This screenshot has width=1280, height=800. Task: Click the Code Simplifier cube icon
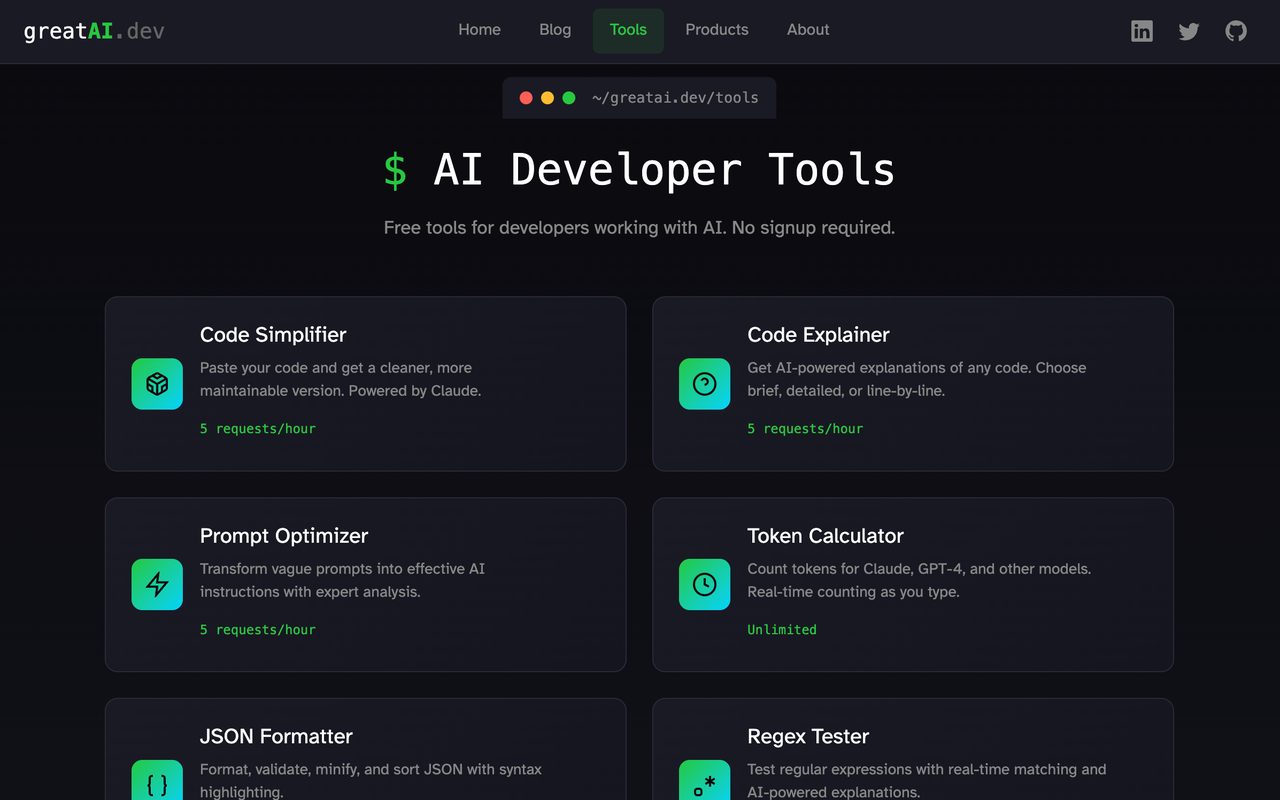click(157, 384)
